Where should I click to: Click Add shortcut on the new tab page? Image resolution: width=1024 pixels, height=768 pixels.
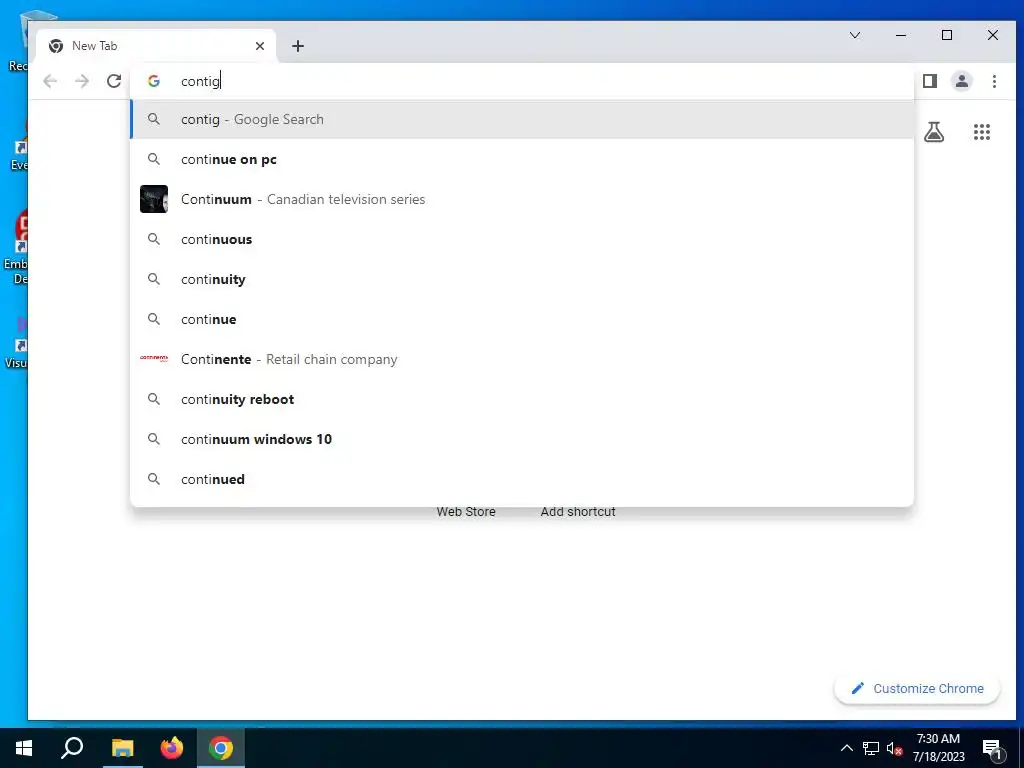click(578, 511)
